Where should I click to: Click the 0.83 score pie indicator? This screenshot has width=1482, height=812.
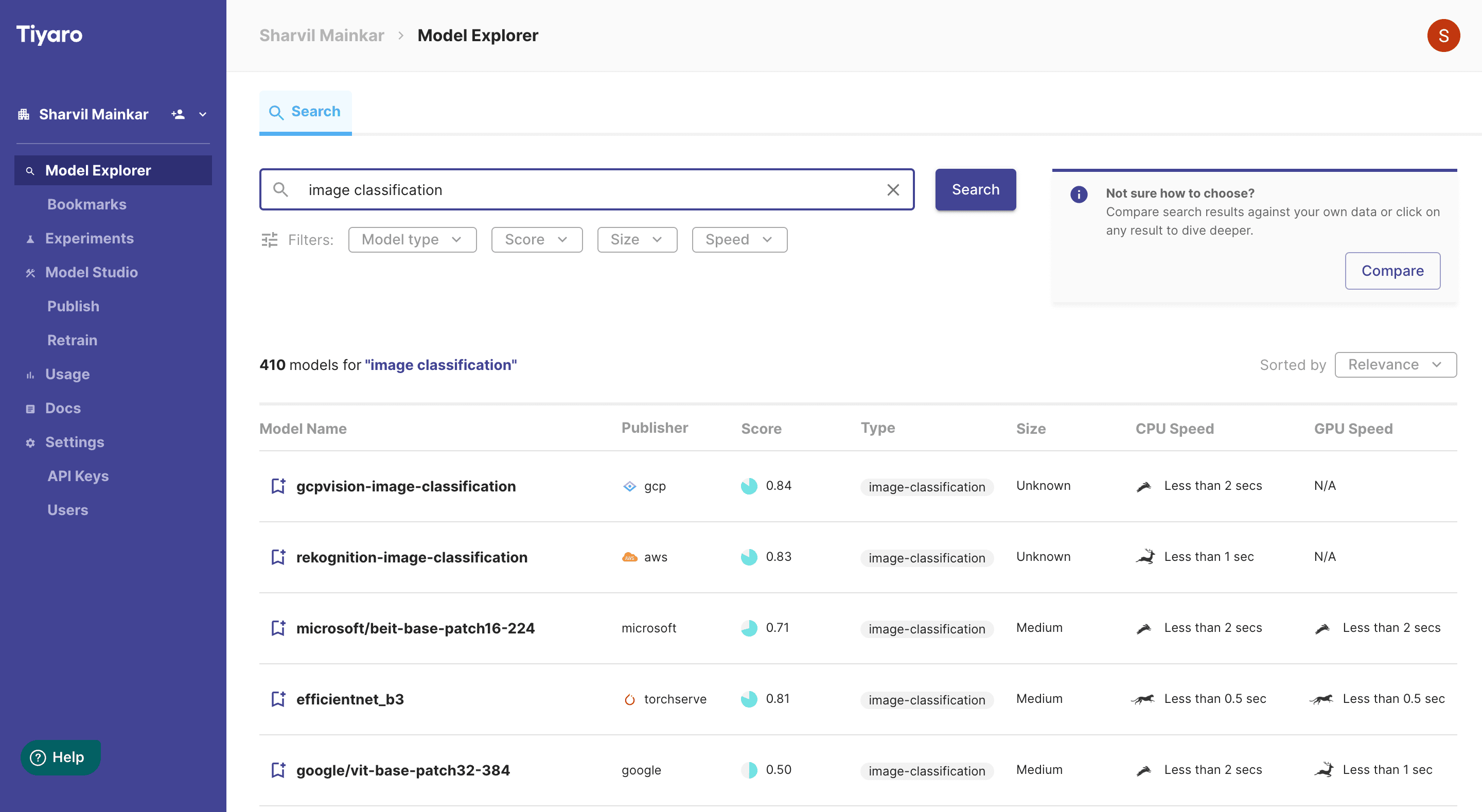point(749,556)
